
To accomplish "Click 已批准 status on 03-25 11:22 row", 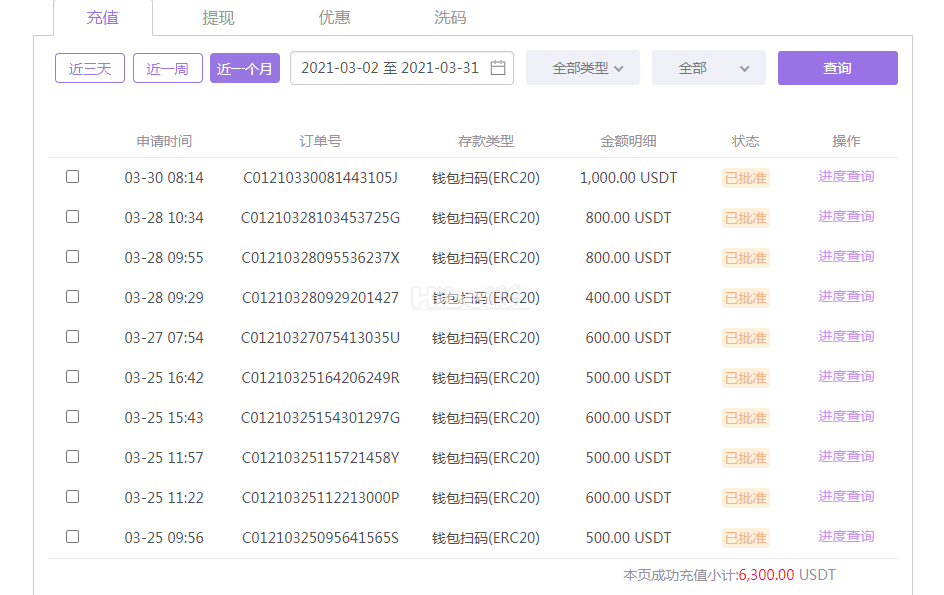I will [745, 498].
